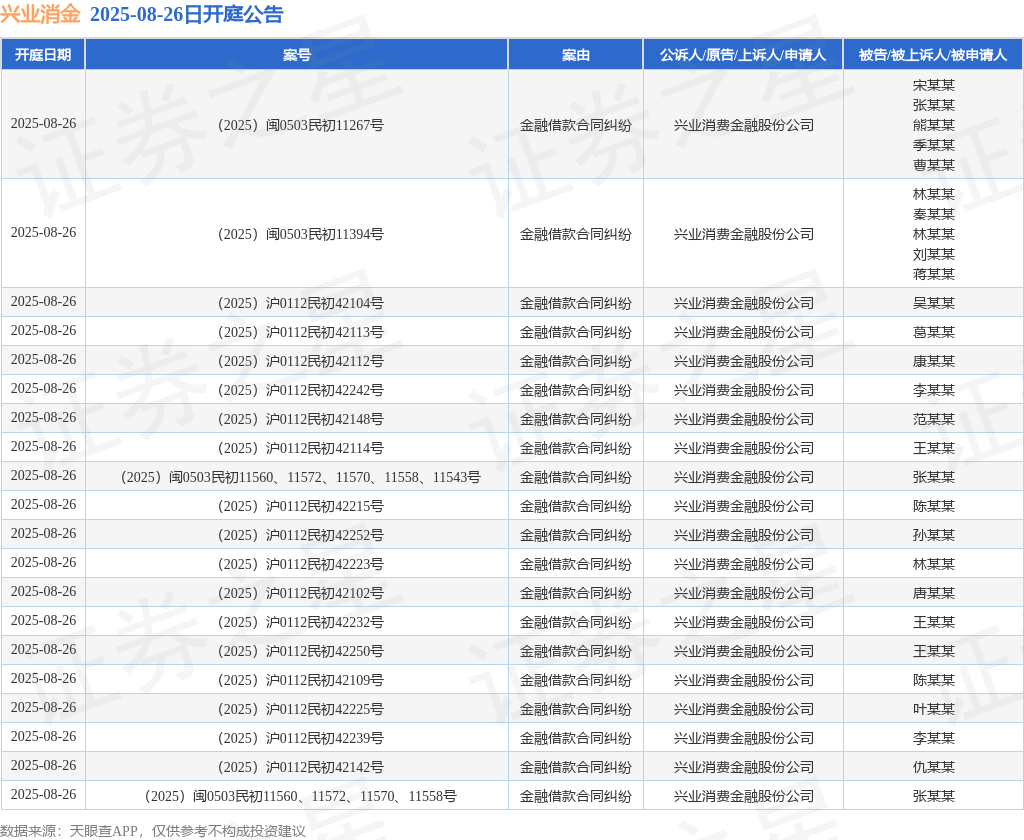1024x840 pixels.
Task: Click defendant 宋某某 in first row
Action: pyautogui.click(x=933, y=85)
